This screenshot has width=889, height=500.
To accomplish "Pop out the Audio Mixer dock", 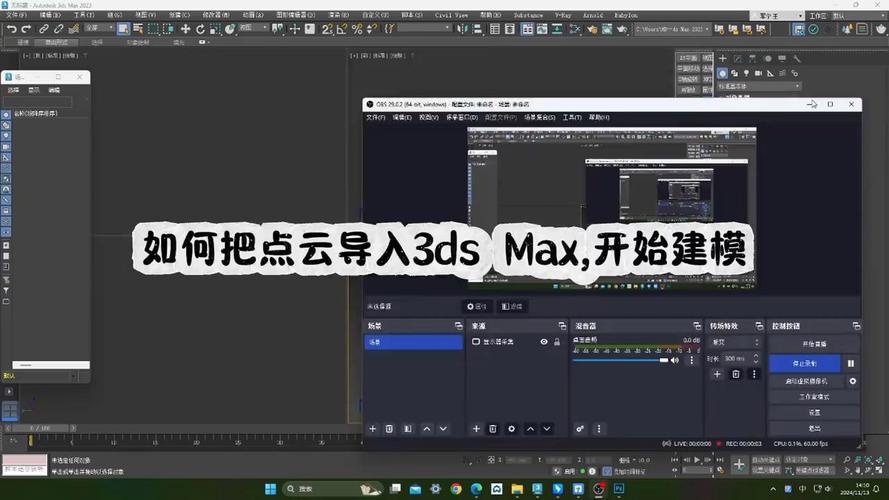I will [697, 326].
